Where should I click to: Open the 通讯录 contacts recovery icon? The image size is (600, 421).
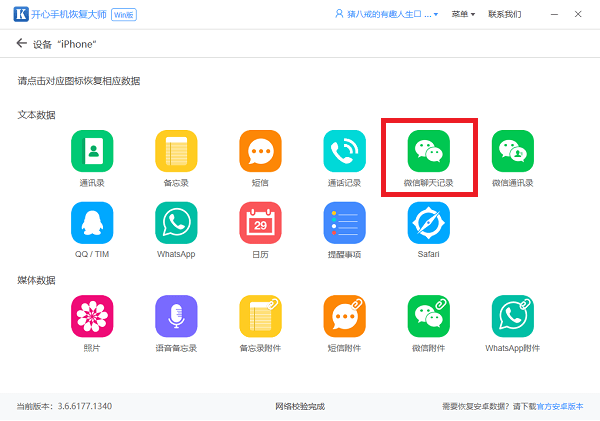(x=92, y=151)
